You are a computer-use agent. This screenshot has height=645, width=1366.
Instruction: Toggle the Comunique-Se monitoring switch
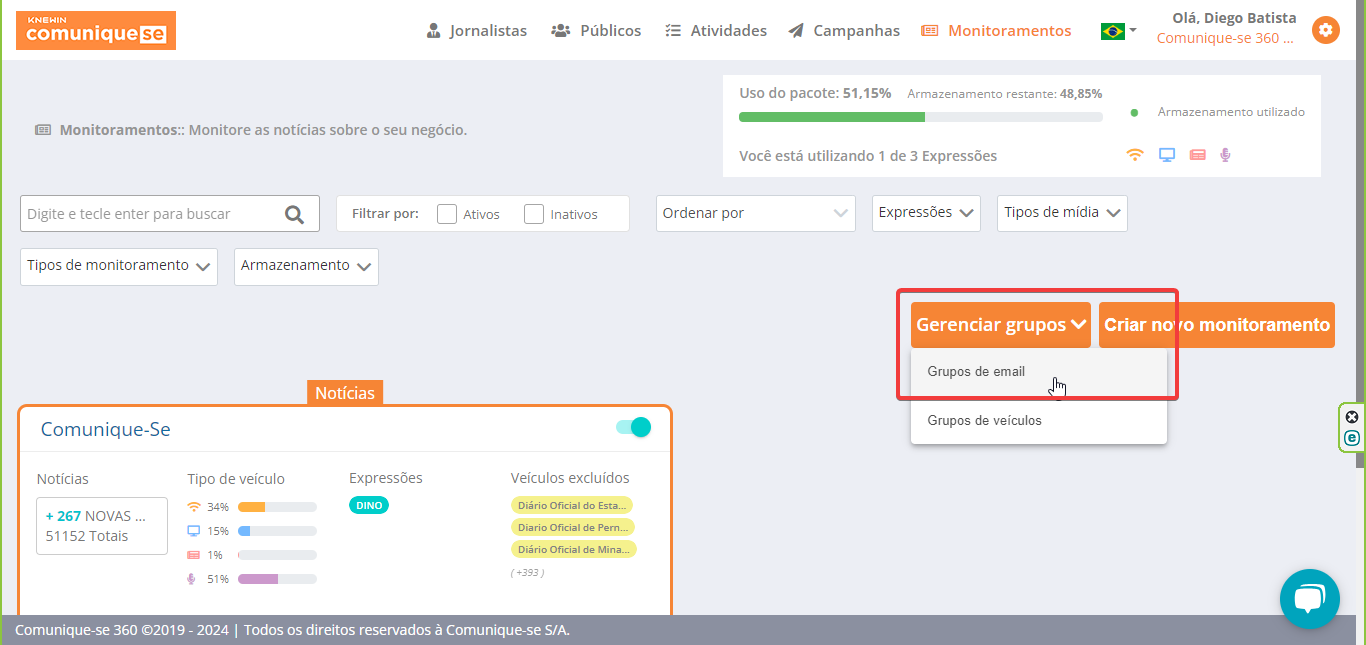pos(634,428)
